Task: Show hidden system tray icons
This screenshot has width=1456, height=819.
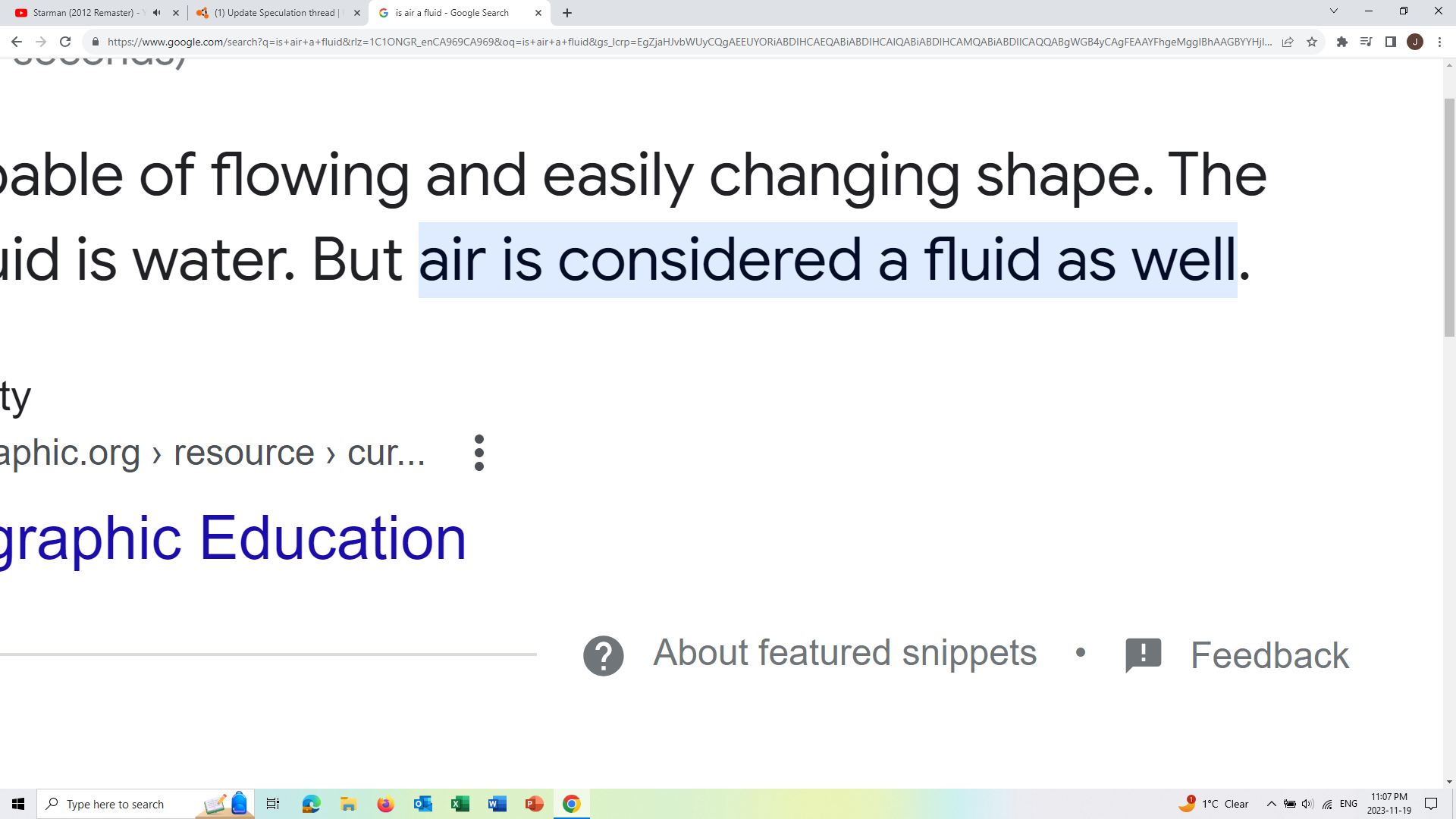Action: click(1271, 804)
